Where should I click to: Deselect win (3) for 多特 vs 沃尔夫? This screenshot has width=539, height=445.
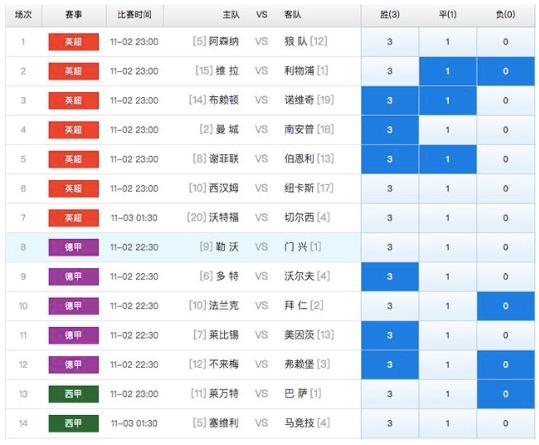pyautogui.click(x=390, y=277)
